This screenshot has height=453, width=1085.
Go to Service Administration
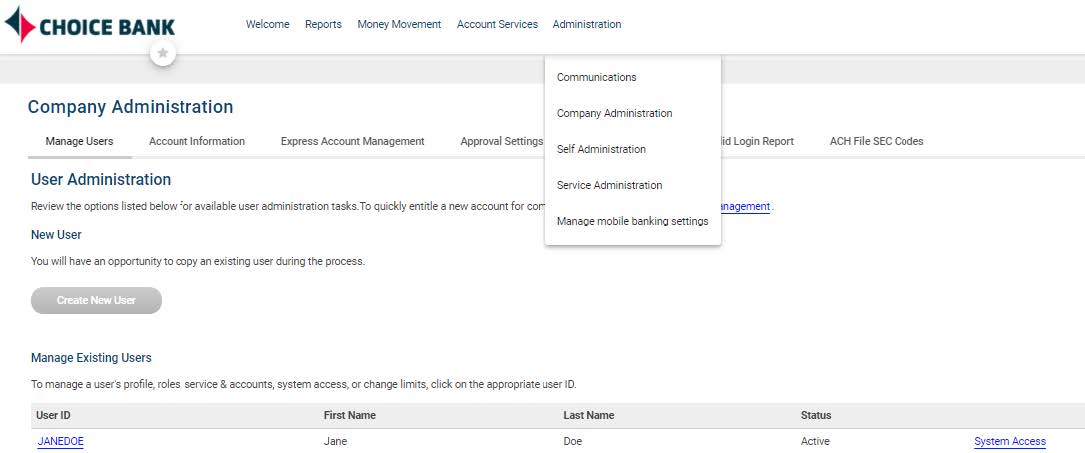609,185
